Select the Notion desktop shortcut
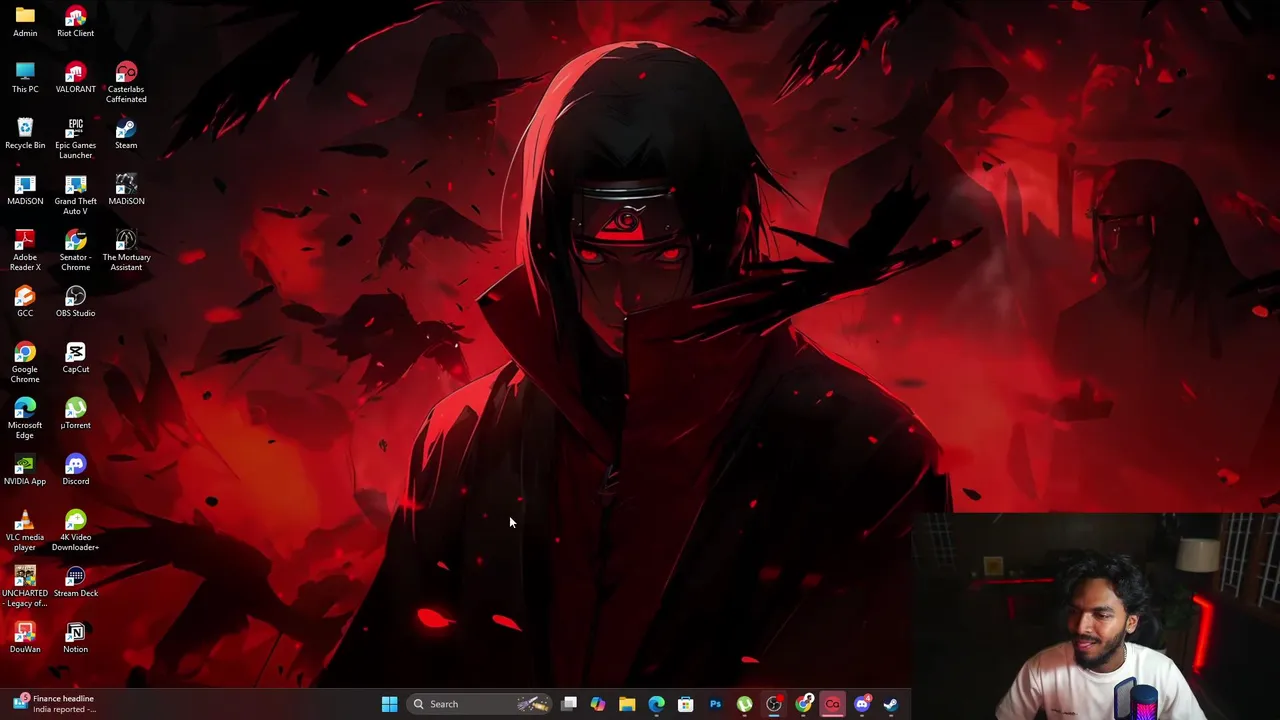 (x=75, y=637)
